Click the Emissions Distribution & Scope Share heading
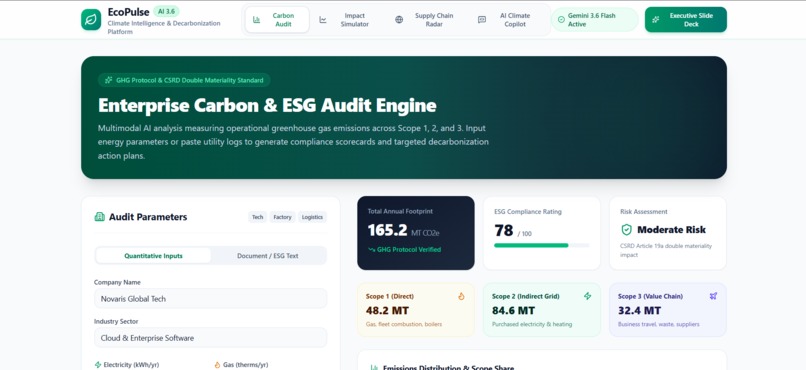This screenshot has height=370, width=806. click(x=448, y=367)
